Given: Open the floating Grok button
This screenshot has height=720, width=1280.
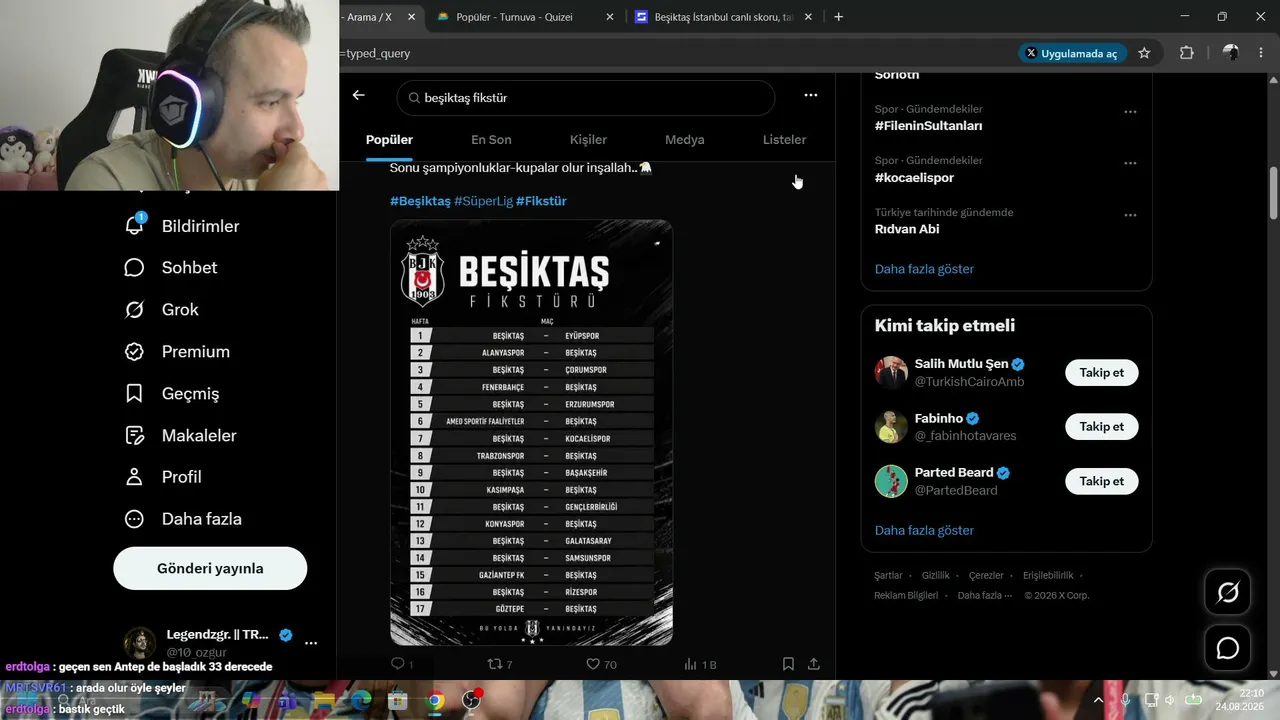Looking at the screenshot, I should click(x=1228, y=593).
